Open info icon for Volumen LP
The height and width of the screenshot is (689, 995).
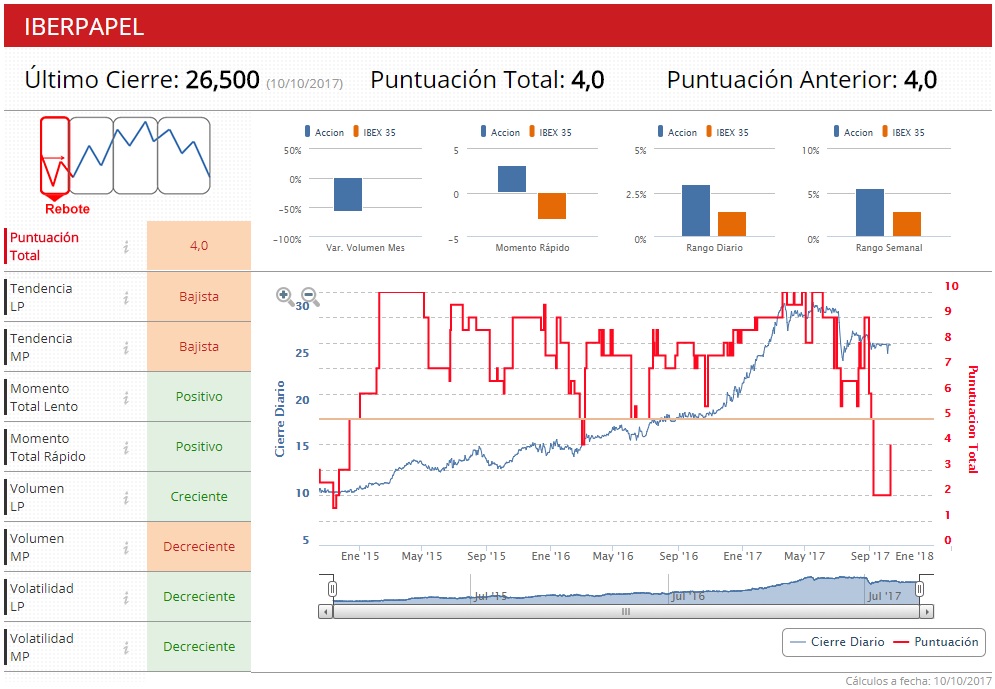[126, 497]
